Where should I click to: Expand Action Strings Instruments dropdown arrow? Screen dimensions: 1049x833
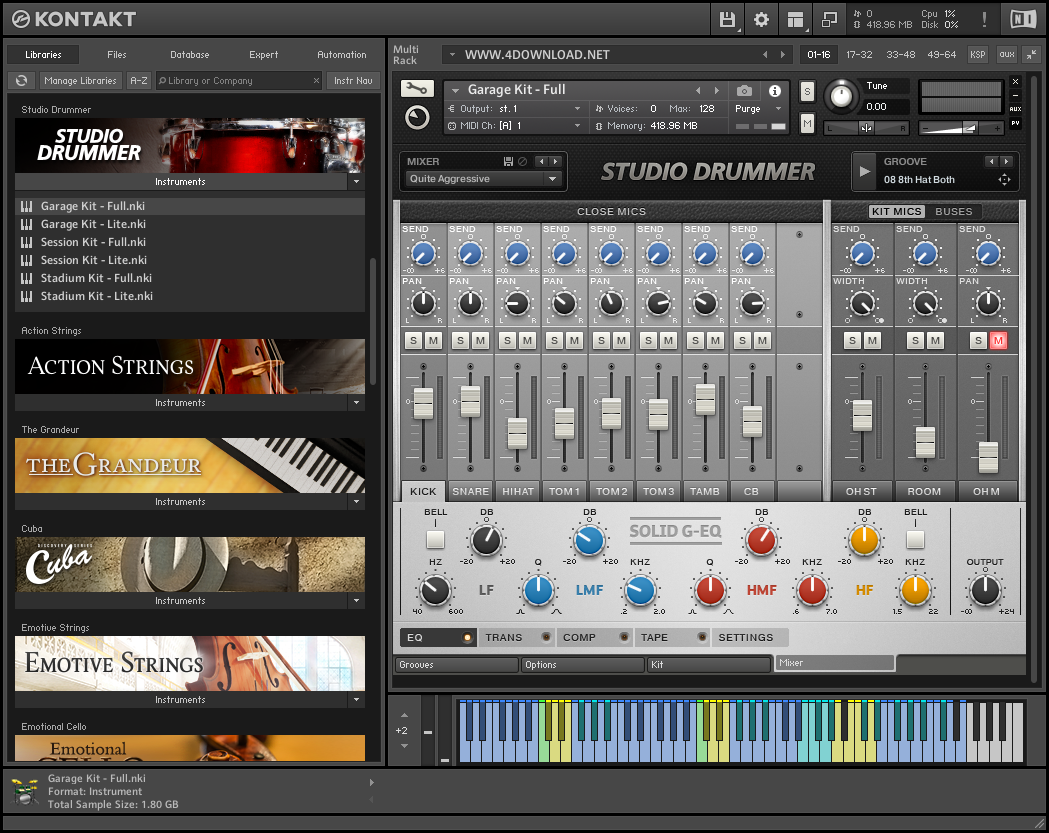coord(356,402)
